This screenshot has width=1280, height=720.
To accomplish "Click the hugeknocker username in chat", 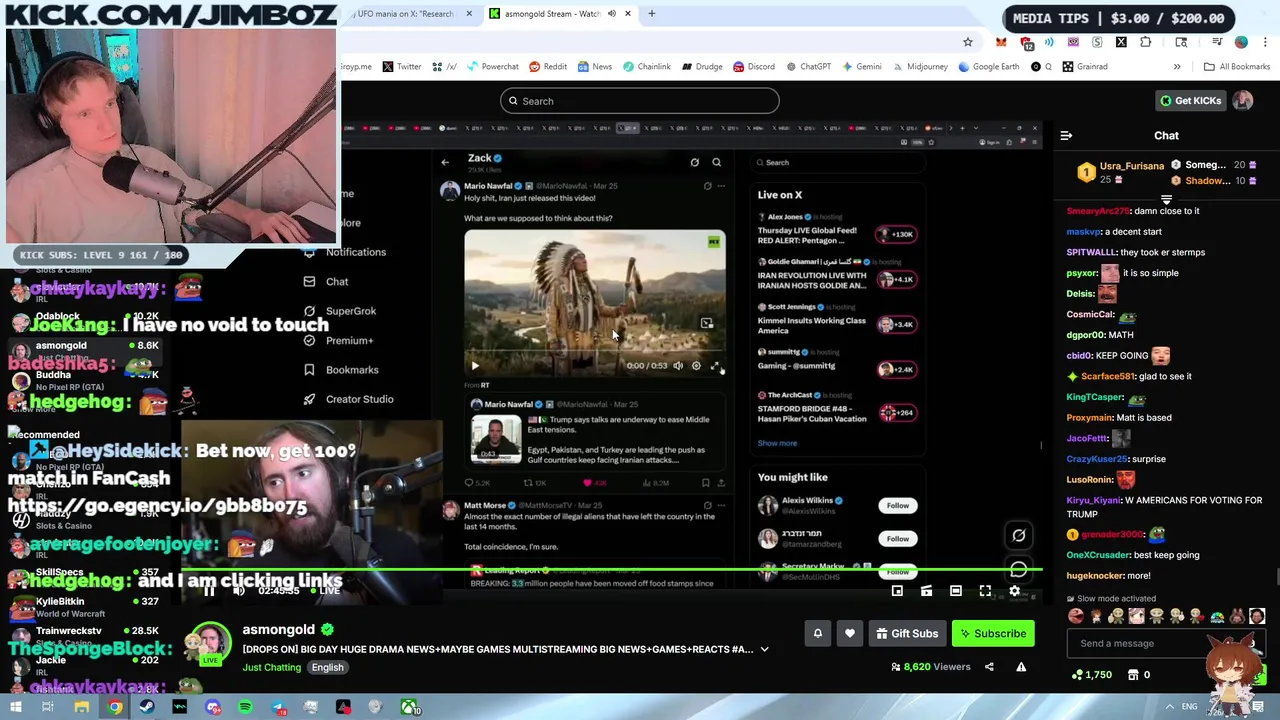I will pos(1095,576).
